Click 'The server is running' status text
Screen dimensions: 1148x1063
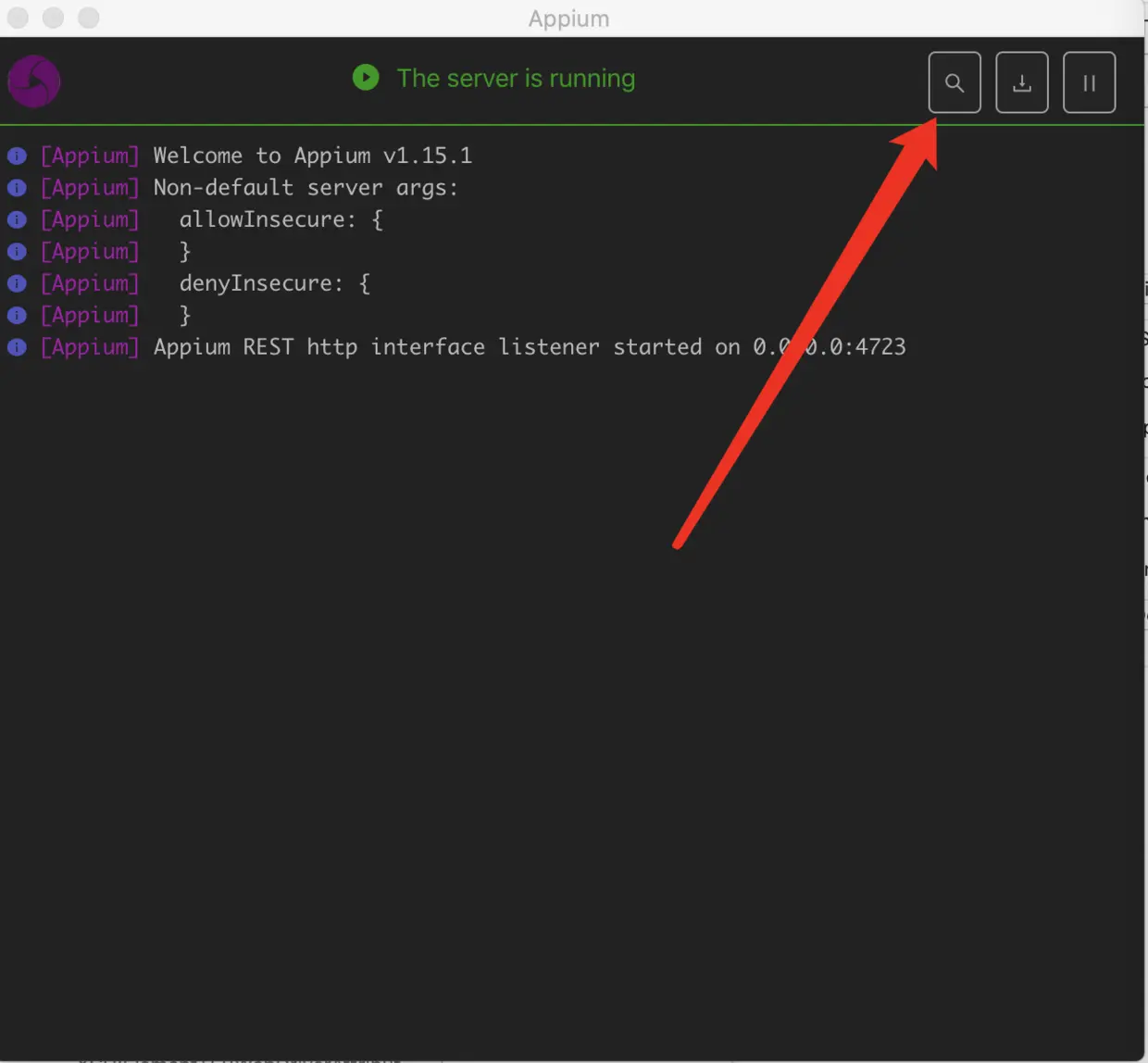pyautogui.click(x=516, y=78)
